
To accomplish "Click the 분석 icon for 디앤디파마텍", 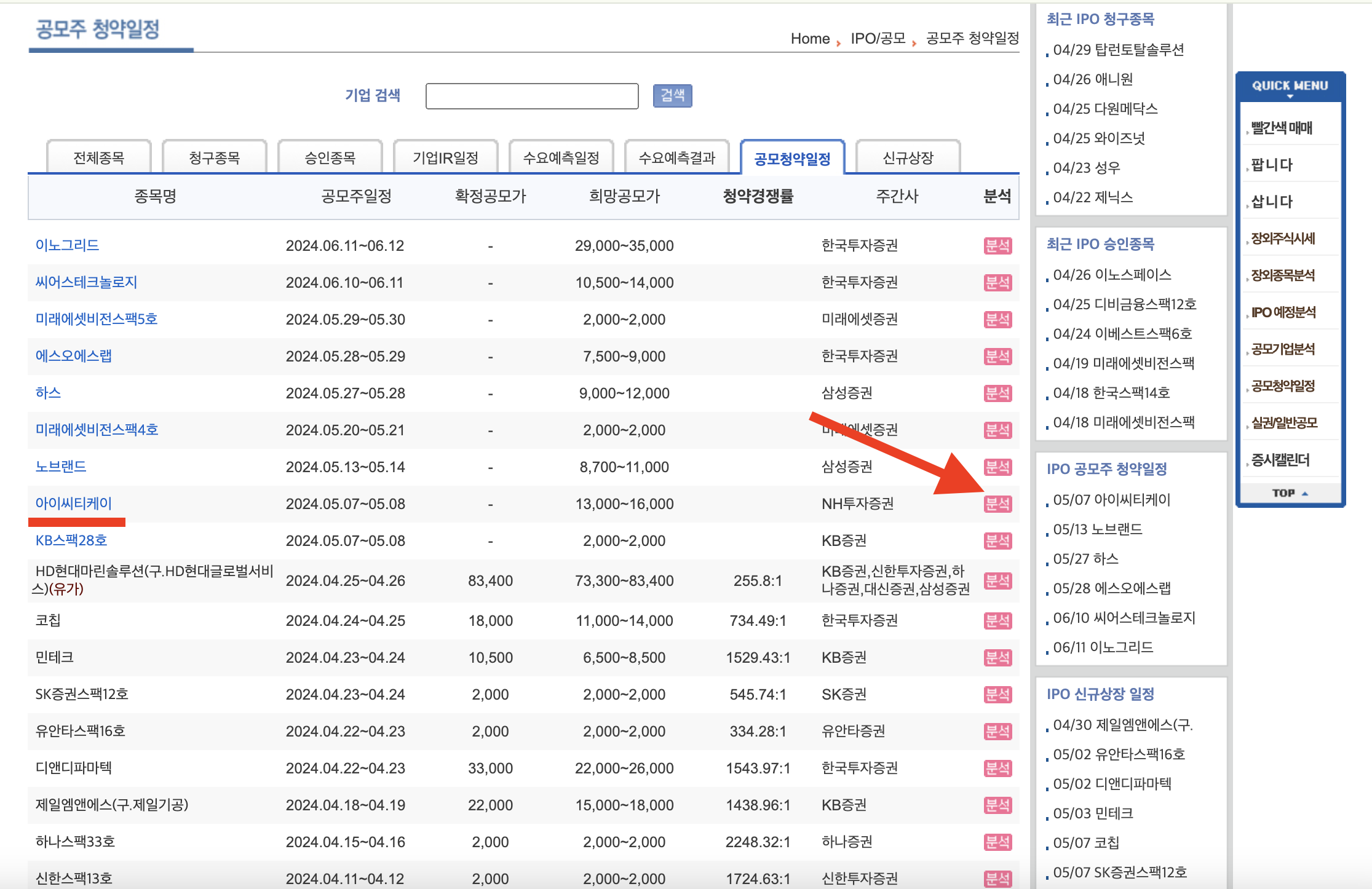I will click(x=997, y=768).
